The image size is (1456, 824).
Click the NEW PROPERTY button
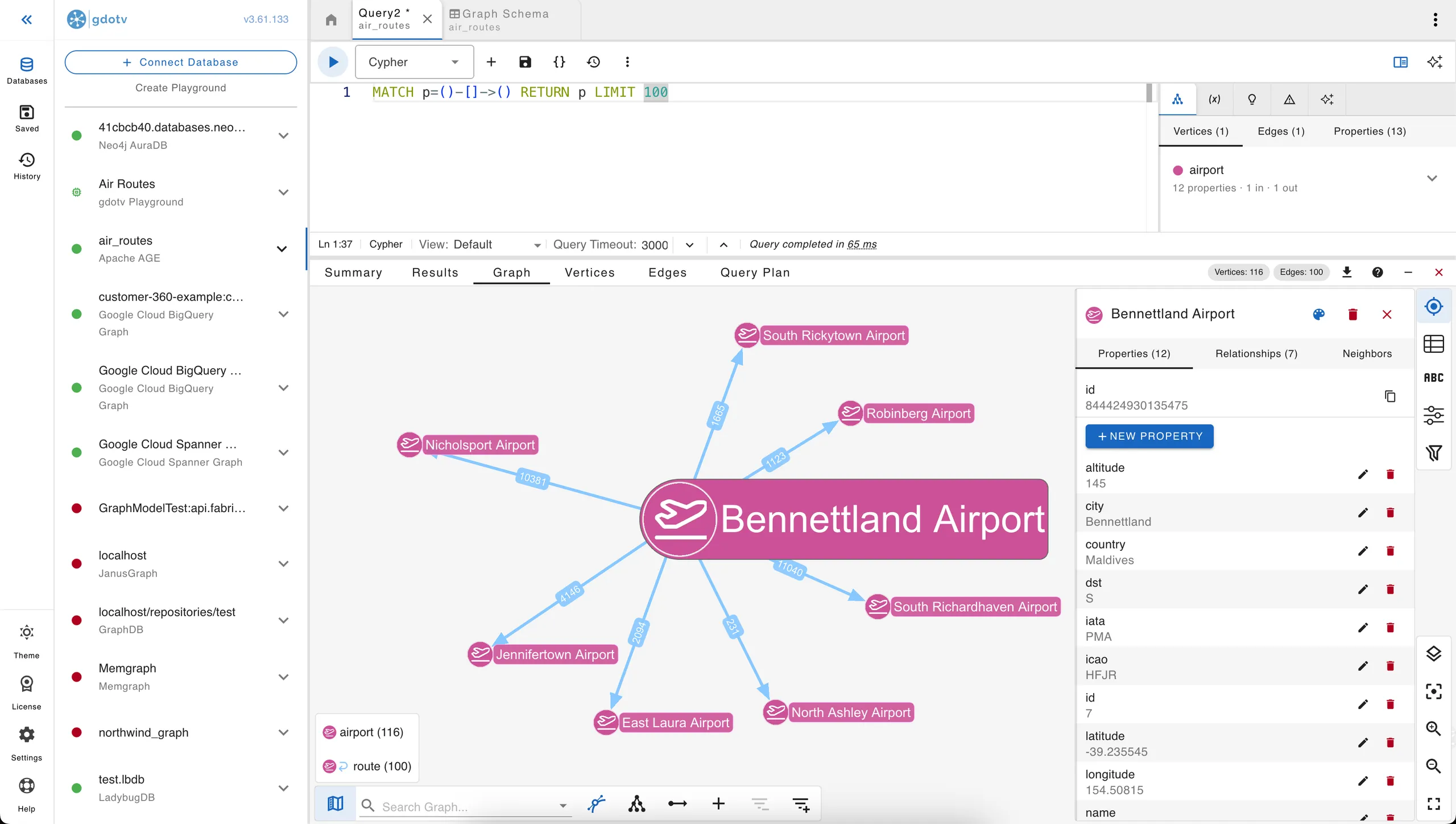click(1149, 436)
